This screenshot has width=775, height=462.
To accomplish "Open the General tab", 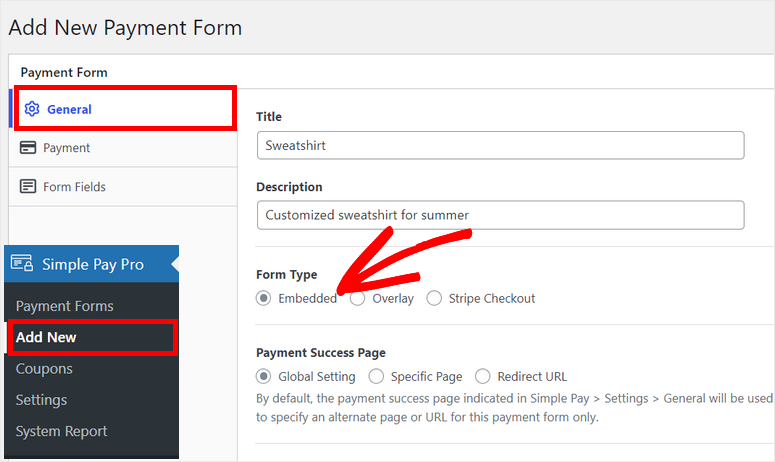I will [x=125, y=108].
